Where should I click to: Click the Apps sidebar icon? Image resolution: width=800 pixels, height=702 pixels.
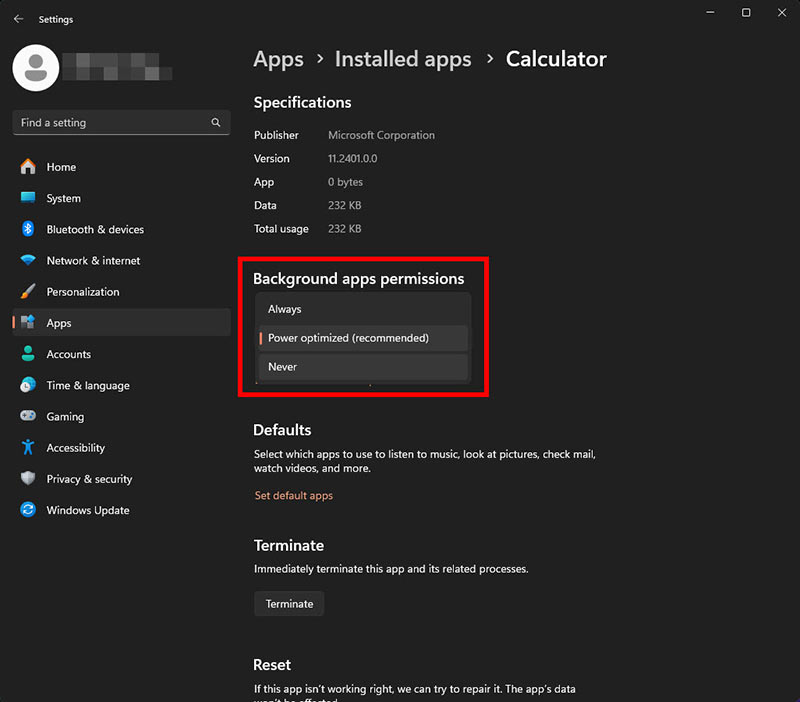28,322
